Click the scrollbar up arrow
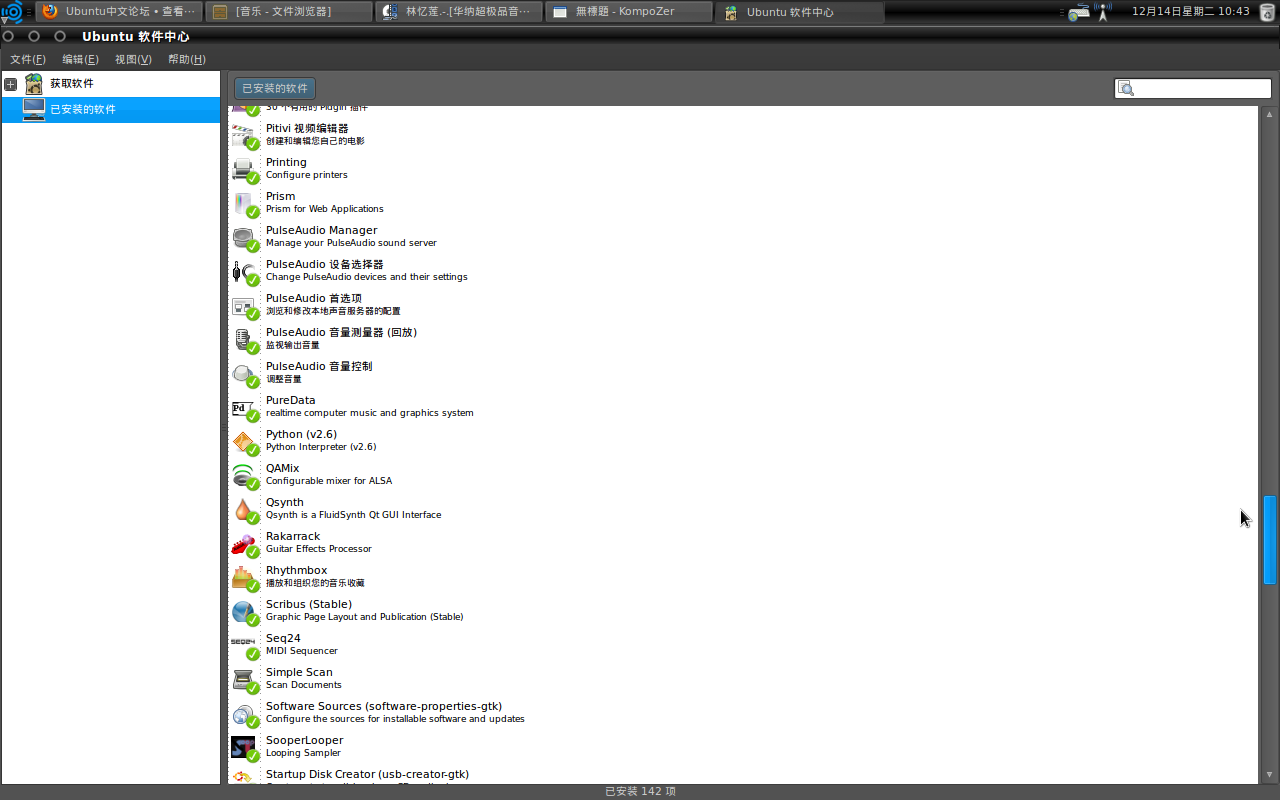 1270,114
